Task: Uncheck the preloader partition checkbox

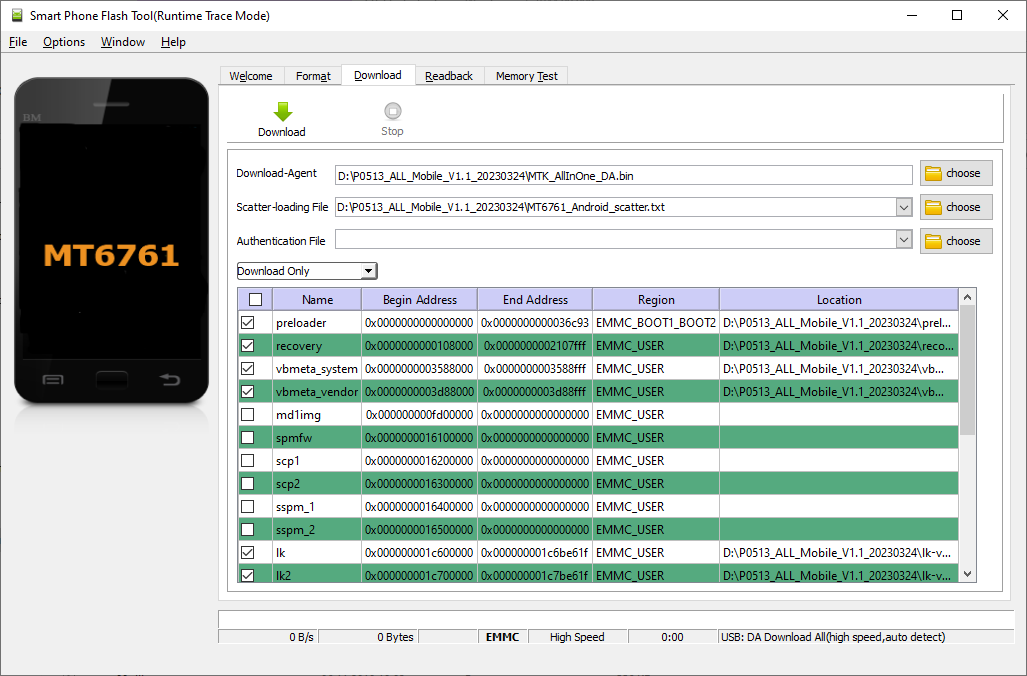Action: click(248, 323)
